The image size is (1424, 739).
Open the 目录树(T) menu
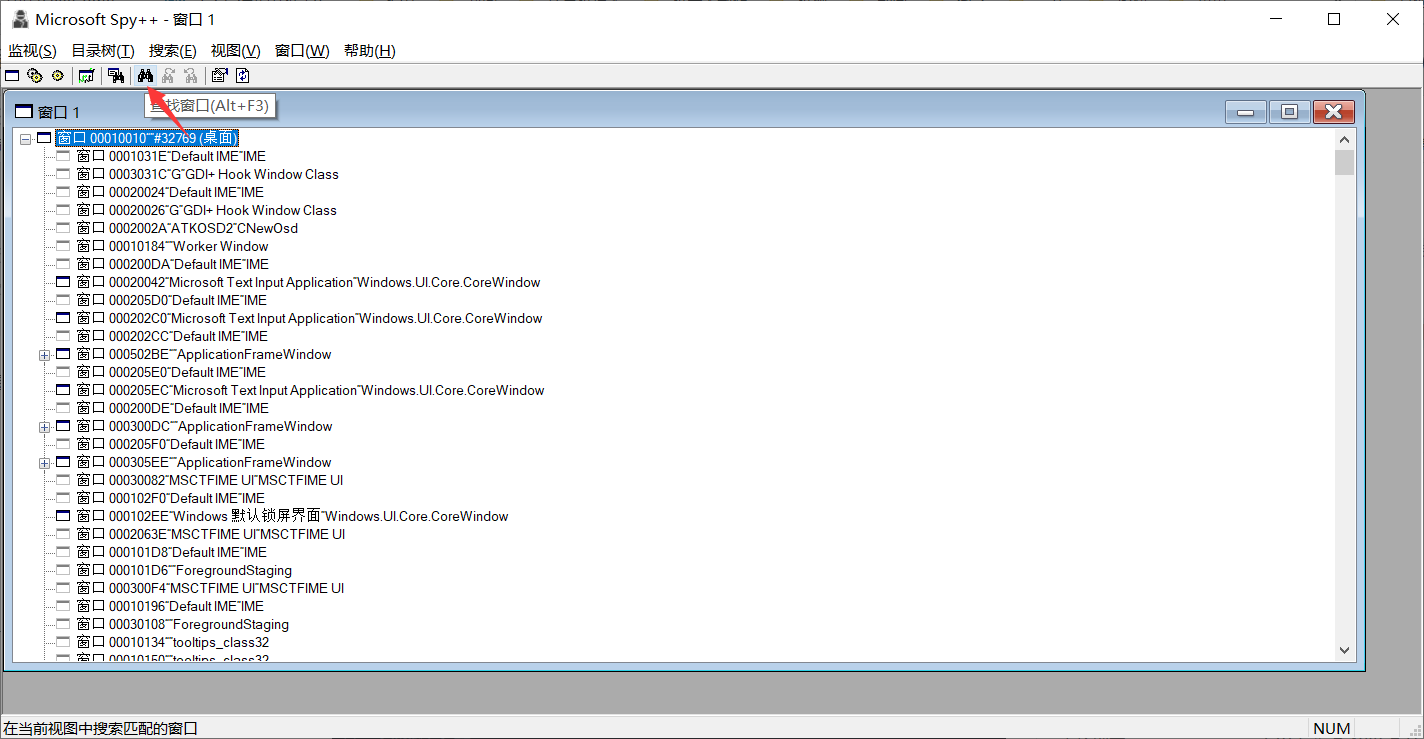[x=103, y=51]
